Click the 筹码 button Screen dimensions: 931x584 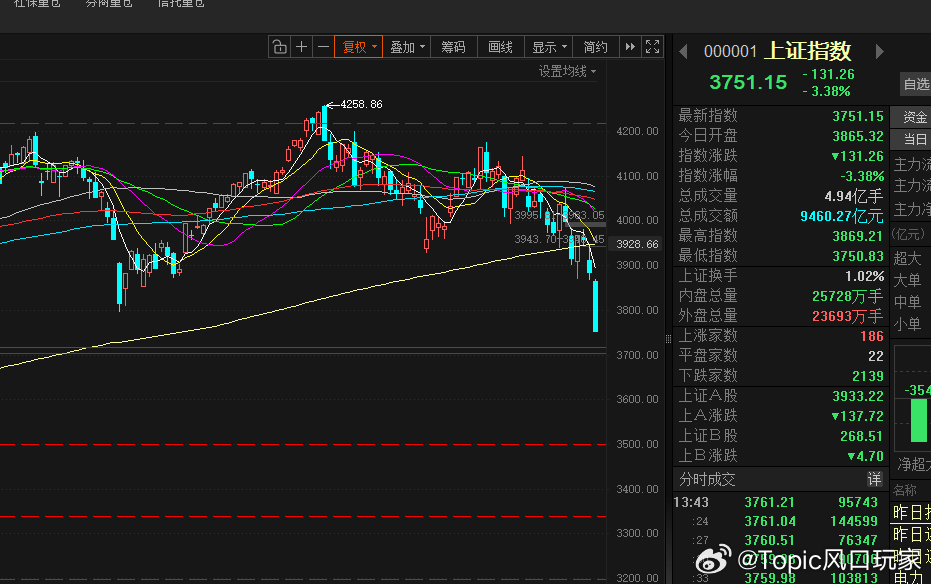pos(454,47)
